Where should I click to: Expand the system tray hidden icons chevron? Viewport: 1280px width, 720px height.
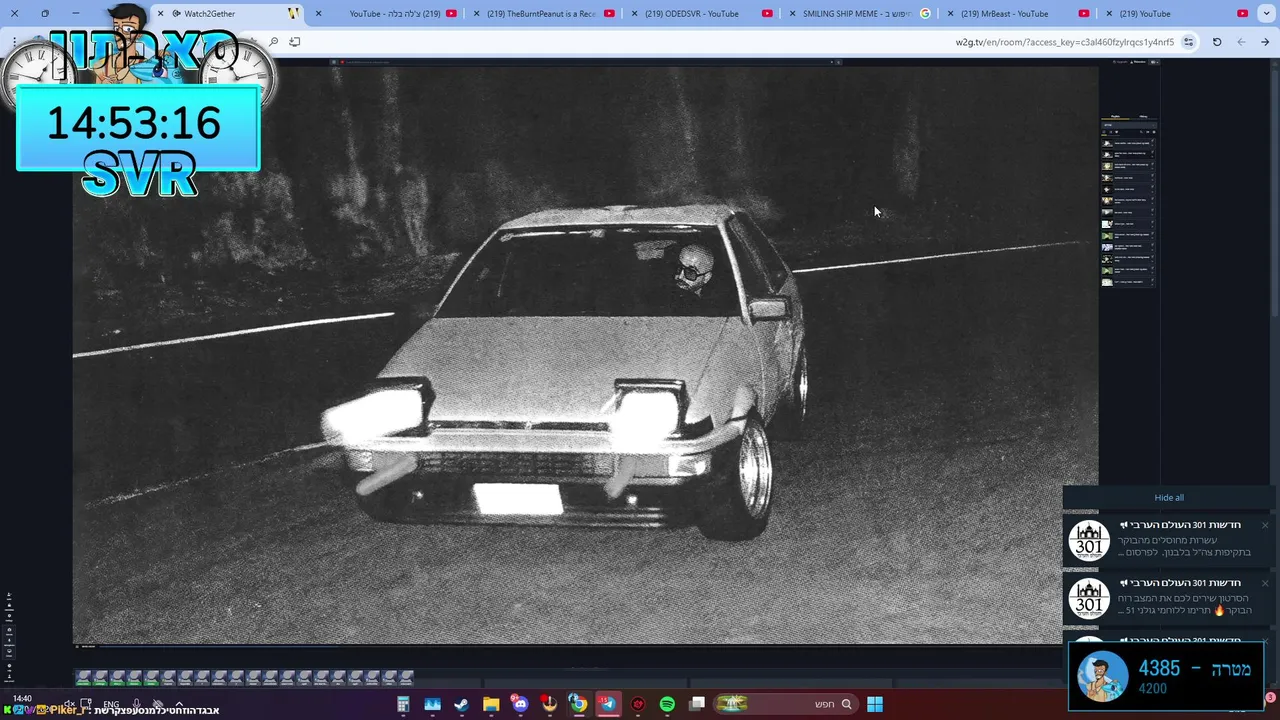[179, 704]
